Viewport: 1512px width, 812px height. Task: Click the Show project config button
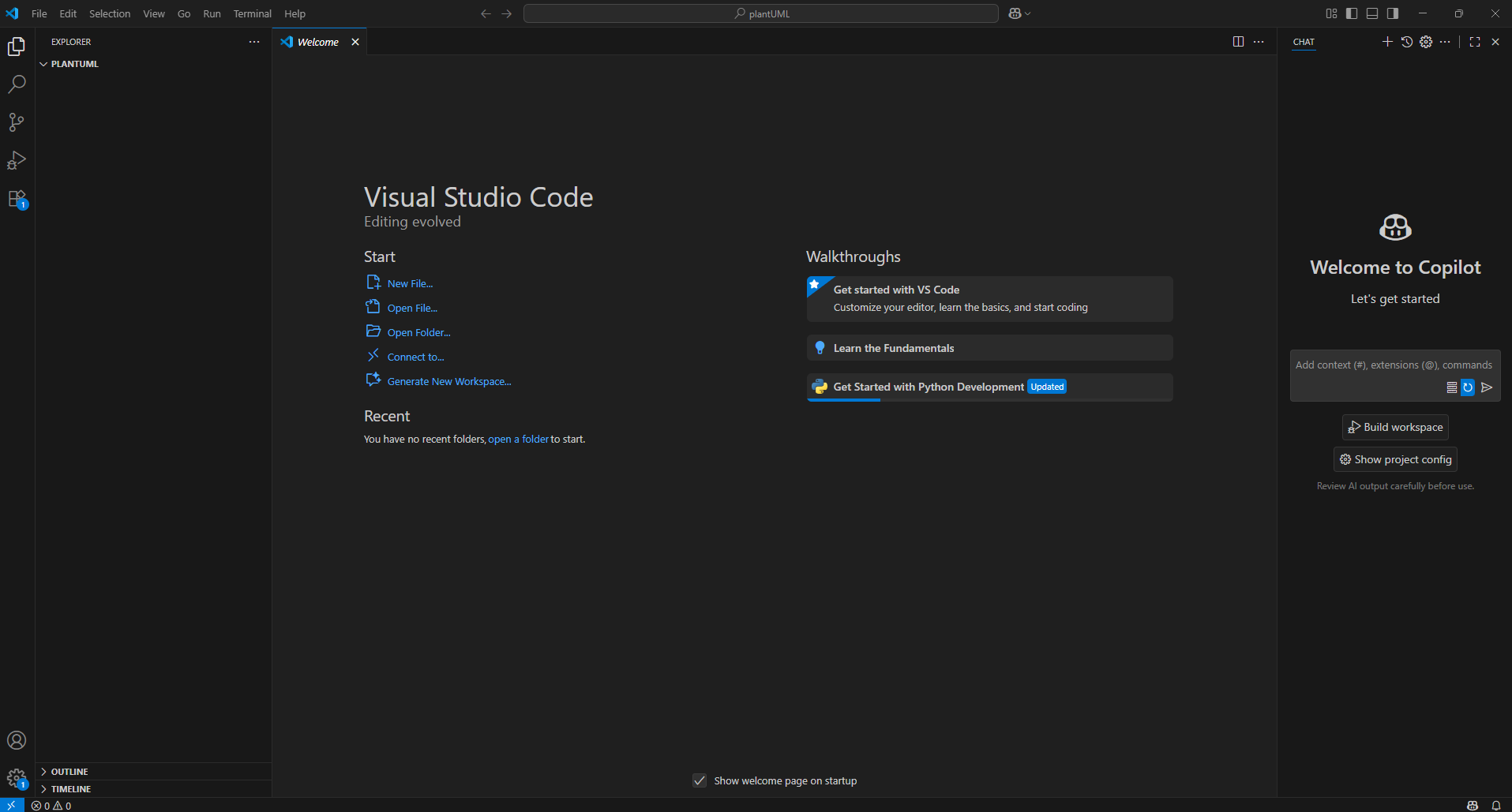(x=1395, y=459)
